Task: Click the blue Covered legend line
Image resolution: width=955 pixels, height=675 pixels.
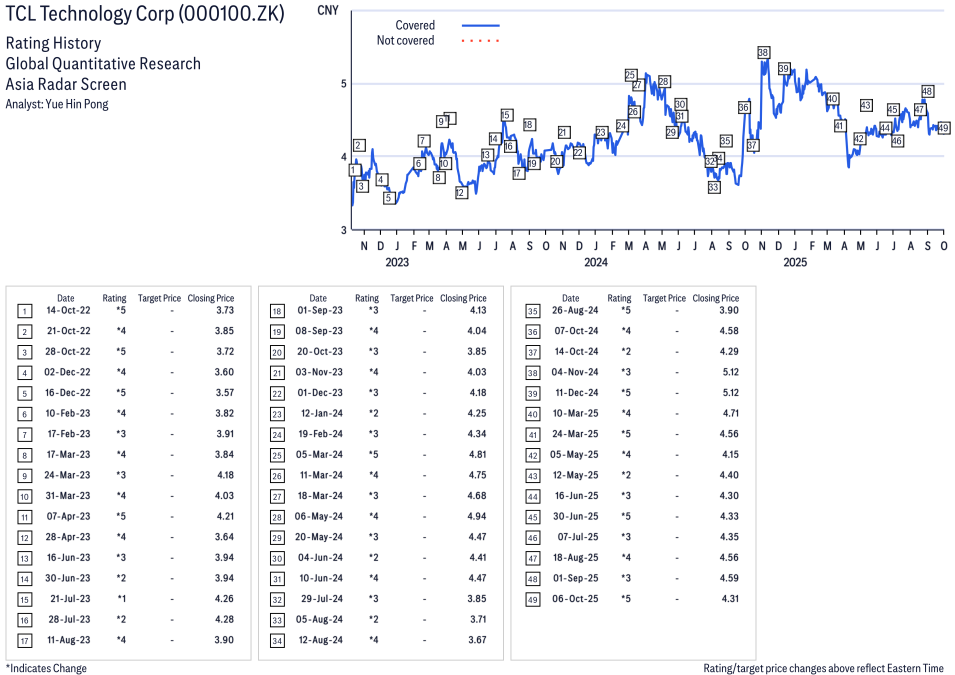Action: [x=480, y=25]
